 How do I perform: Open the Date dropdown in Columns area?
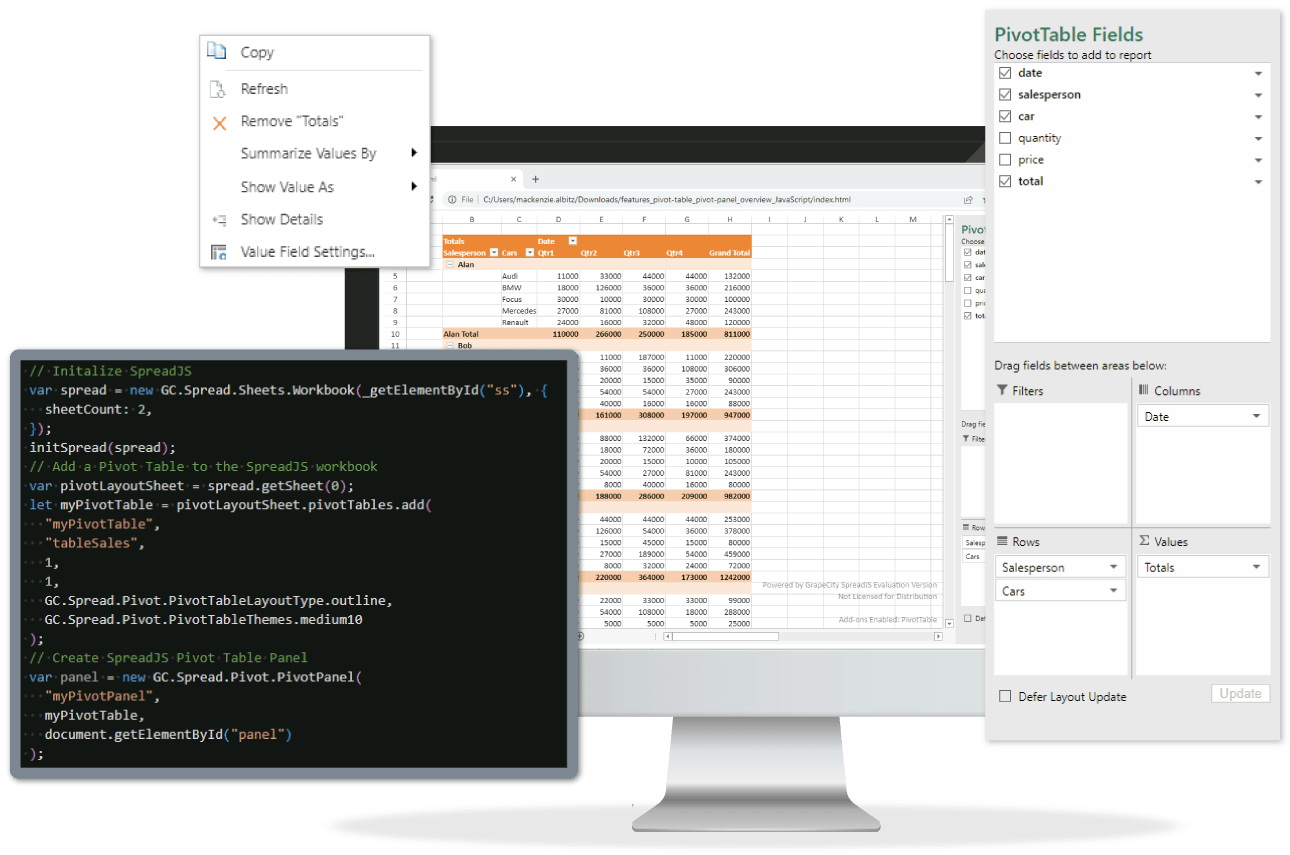click(x=1256, y=416)
